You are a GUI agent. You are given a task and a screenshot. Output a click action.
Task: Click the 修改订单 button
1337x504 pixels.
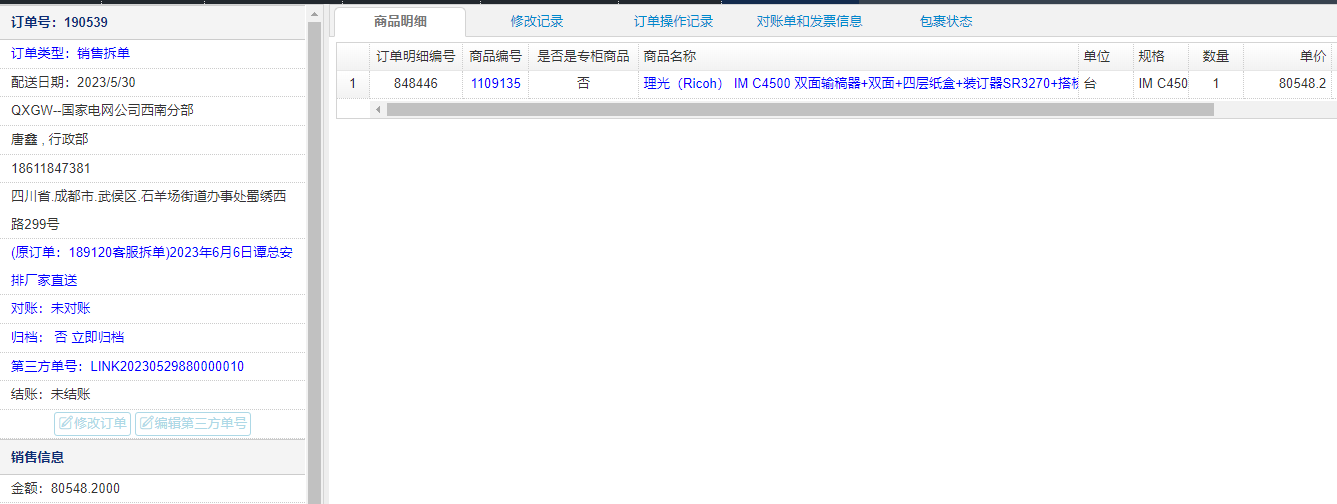[x=92, y=423]
